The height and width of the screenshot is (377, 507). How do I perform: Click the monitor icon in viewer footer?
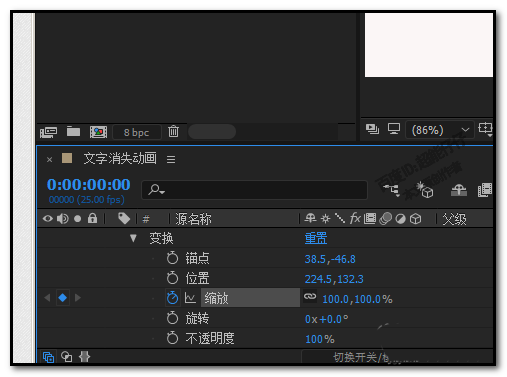[394, 129]
